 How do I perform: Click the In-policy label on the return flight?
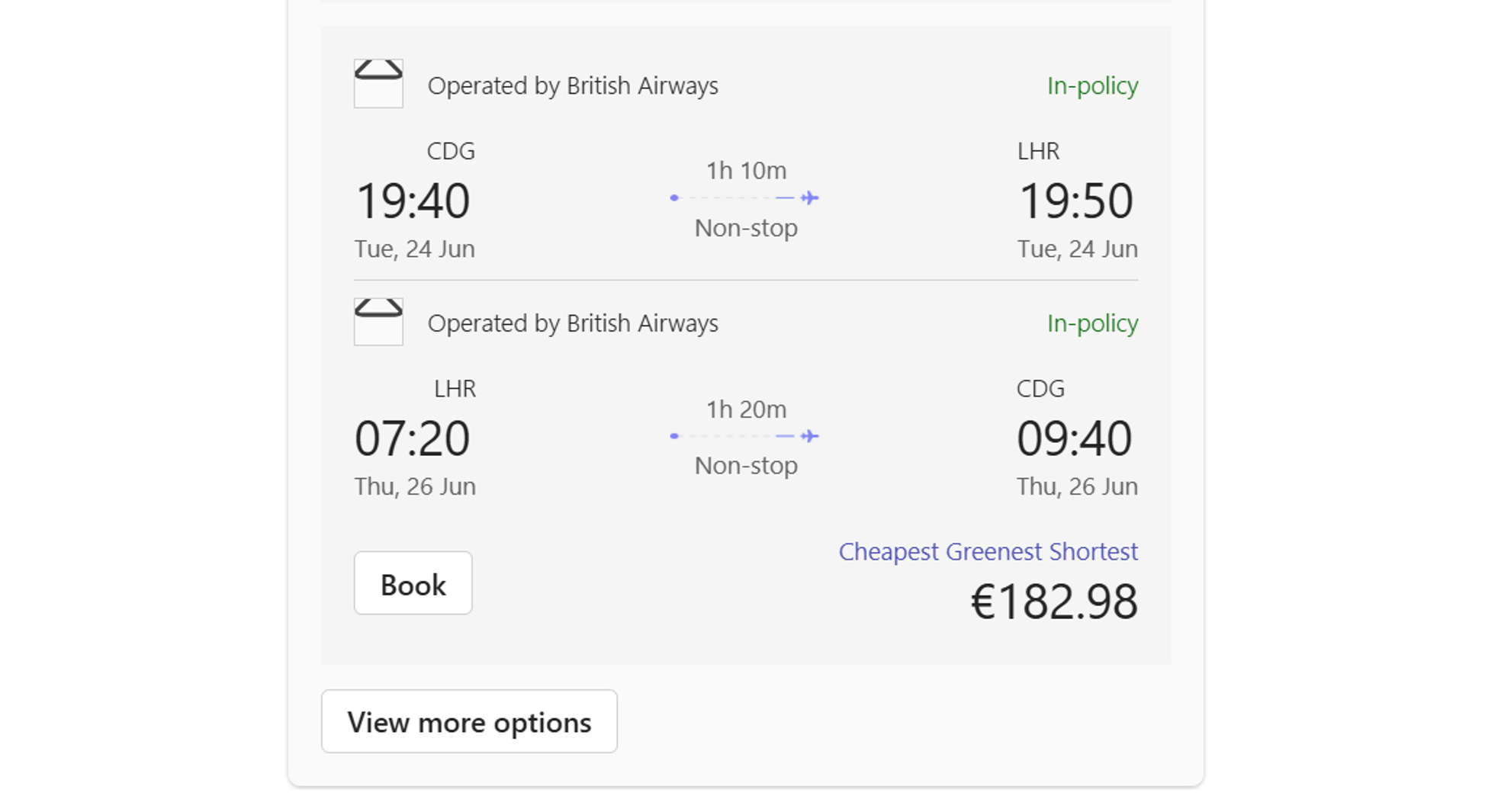pyautogui.click(x=1092, y=323)
